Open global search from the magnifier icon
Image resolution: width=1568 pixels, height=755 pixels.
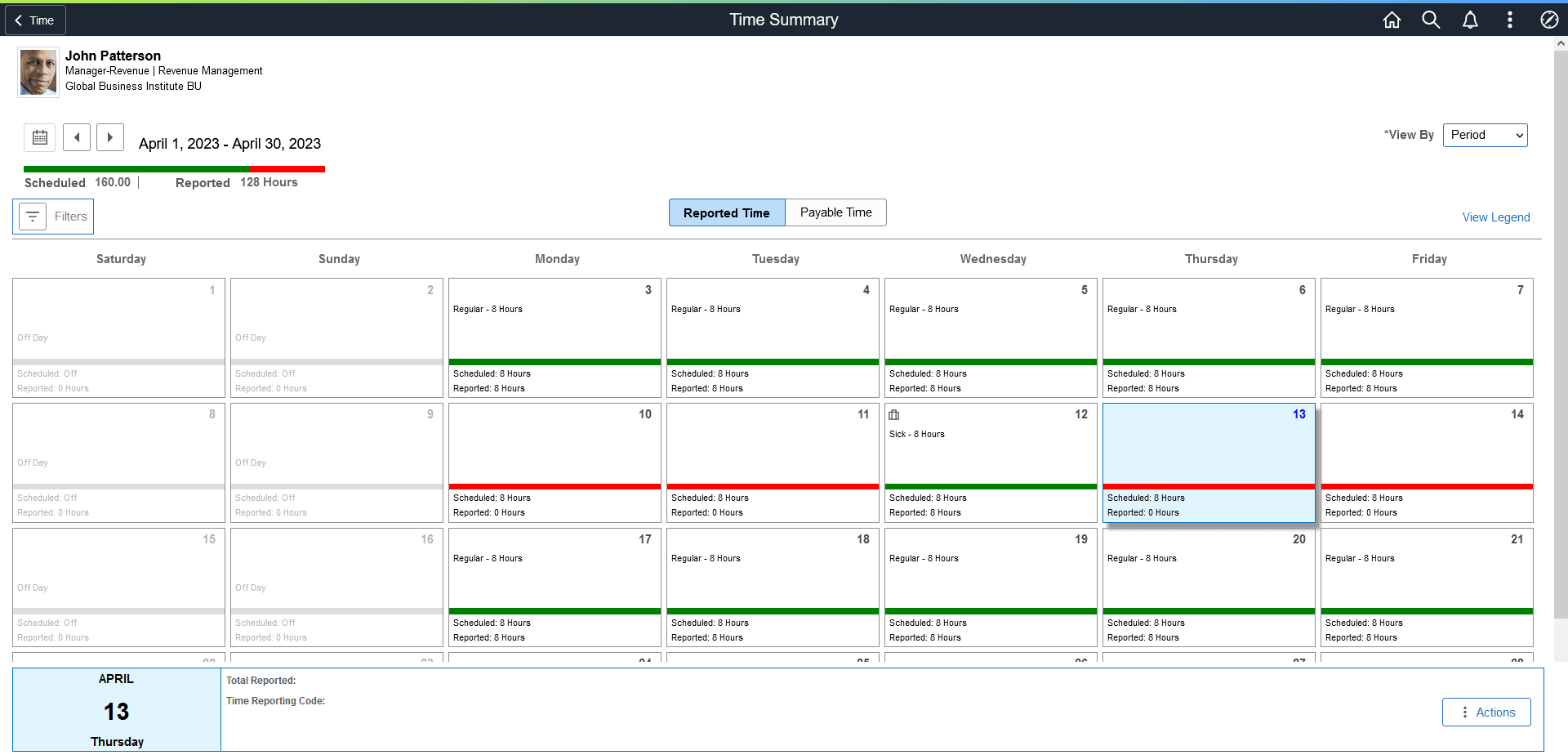(1431, 20)
